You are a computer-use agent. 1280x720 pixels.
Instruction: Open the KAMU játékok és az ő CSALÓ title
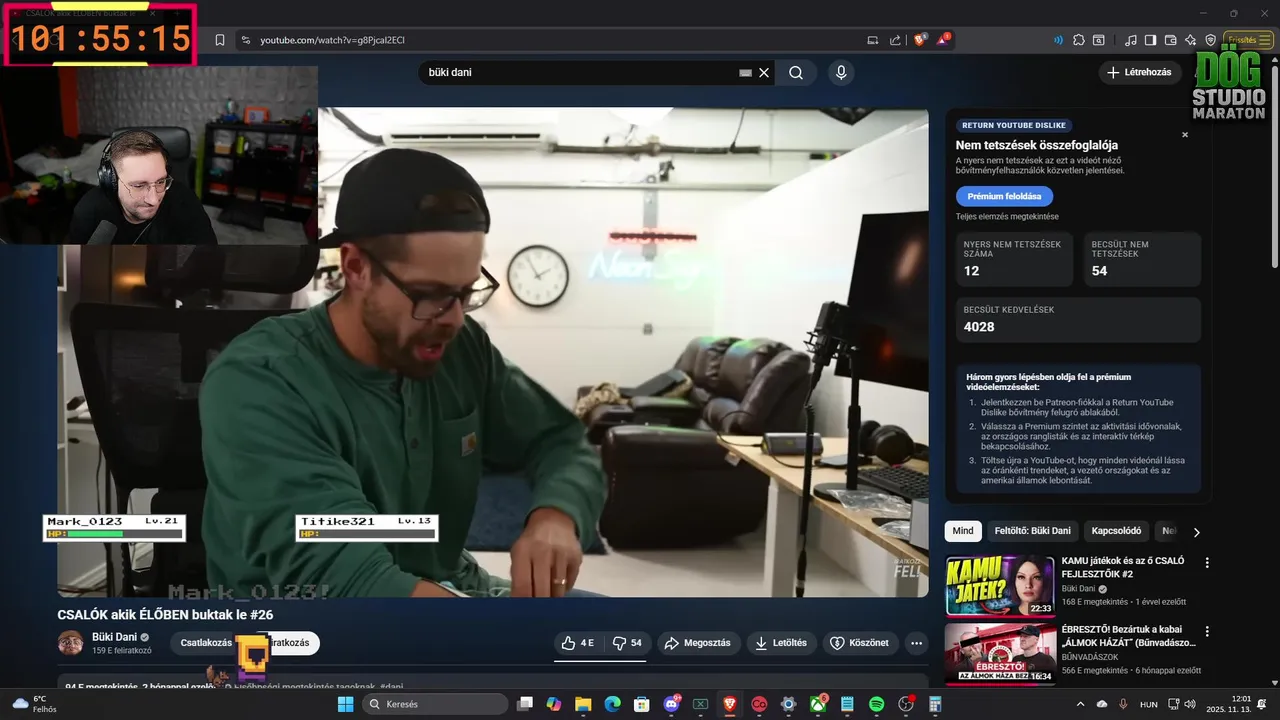pyautogui.click(x=1123, y=567)
